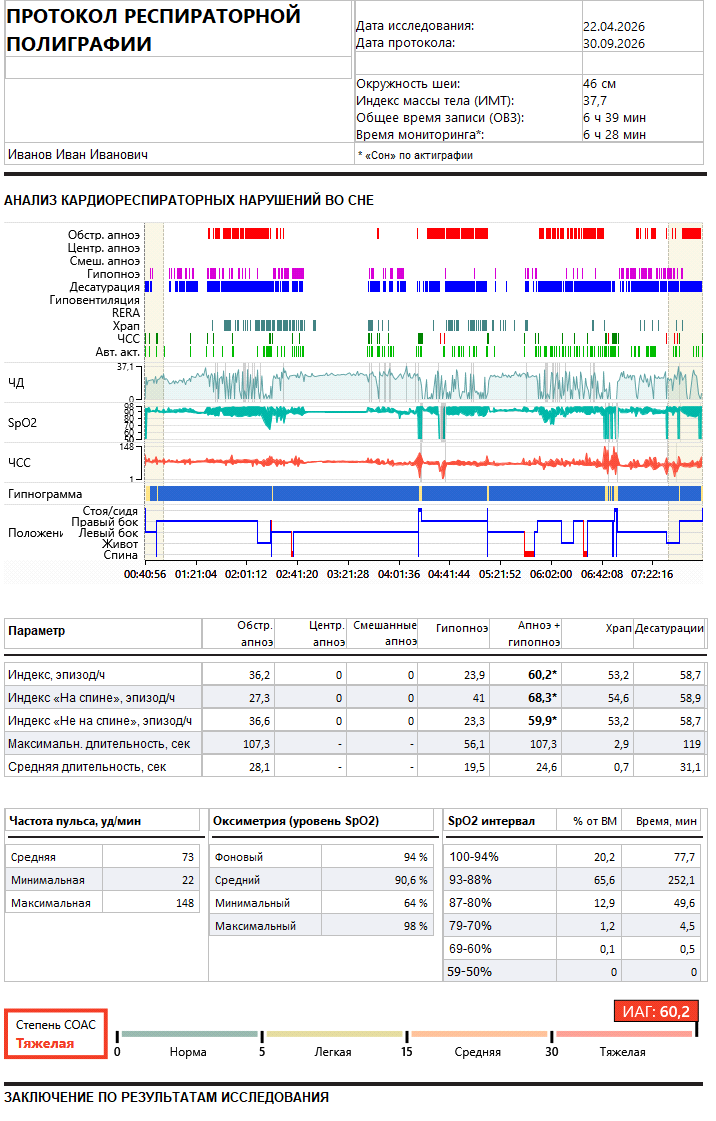Click the Храп event row label

tap(126, 325)
